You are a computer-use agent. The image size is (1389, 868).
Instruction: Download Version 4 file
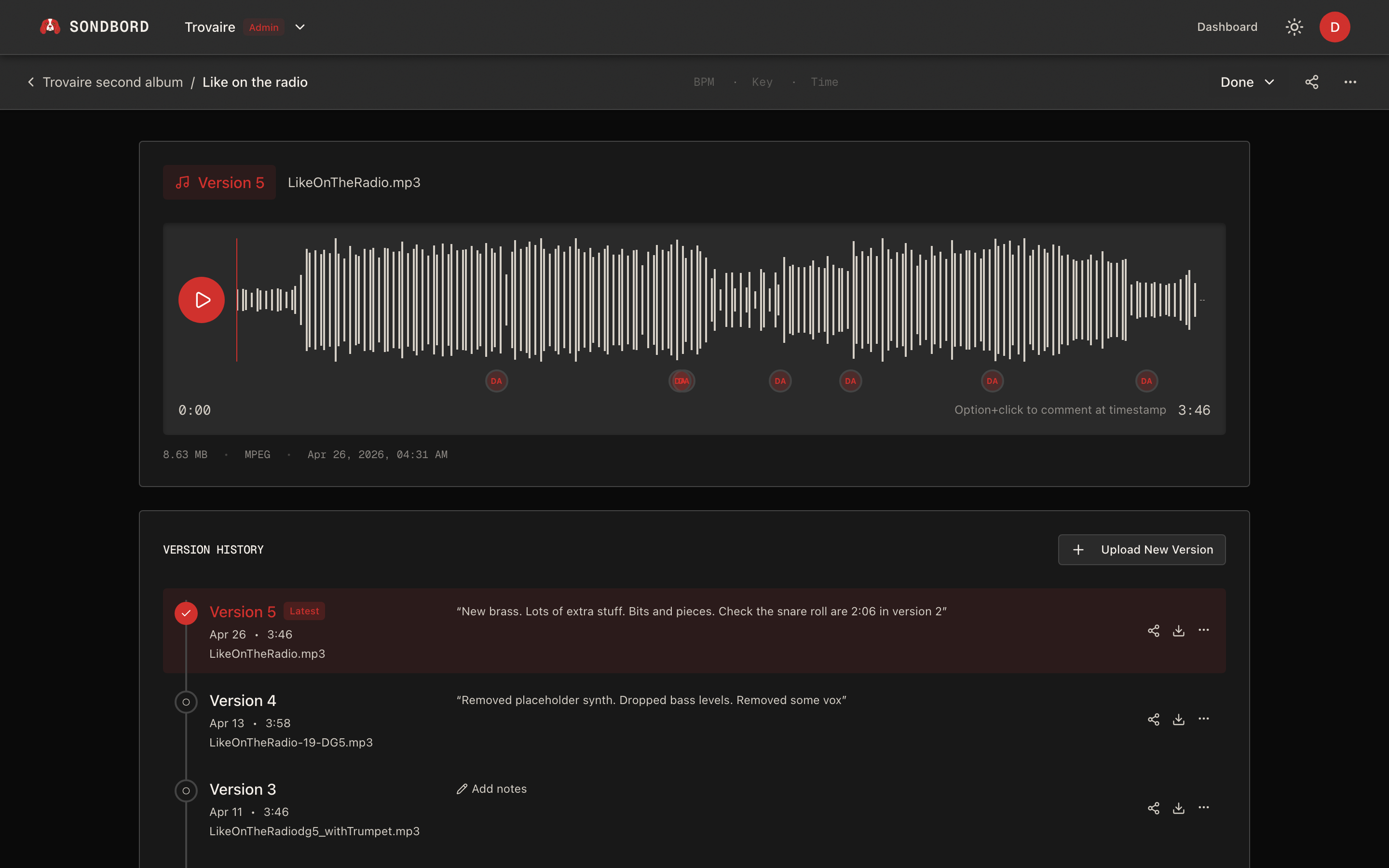(x=1178, y=719)
